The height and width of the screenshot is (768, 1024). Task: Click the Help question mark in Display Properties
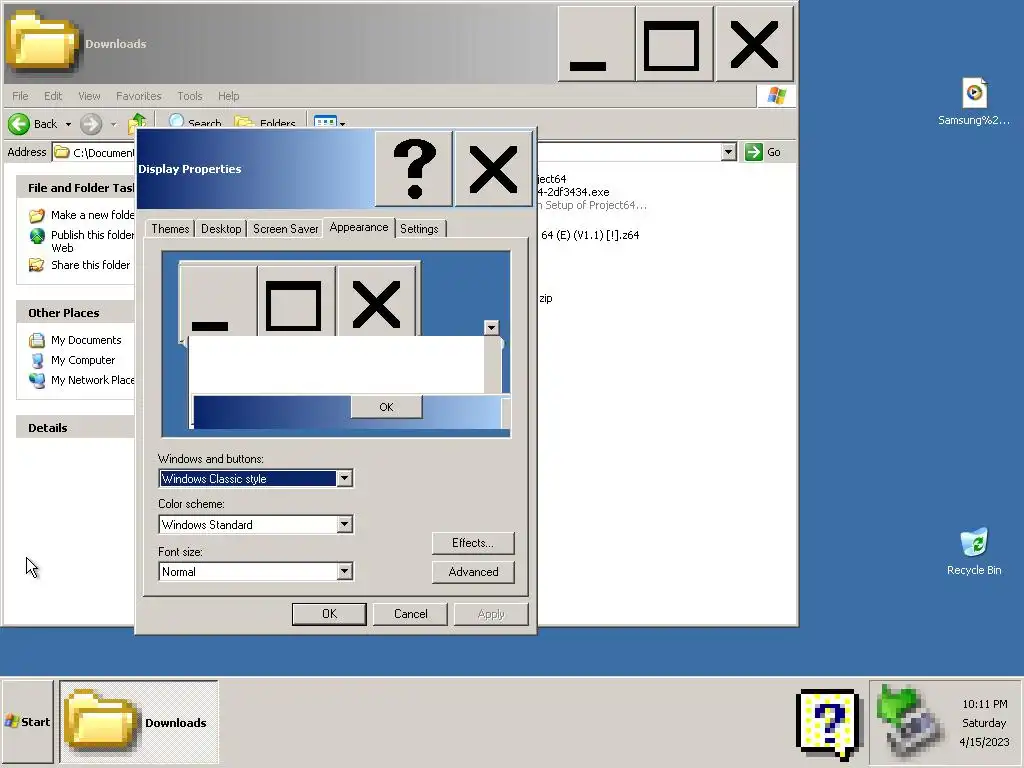(414, 168)
